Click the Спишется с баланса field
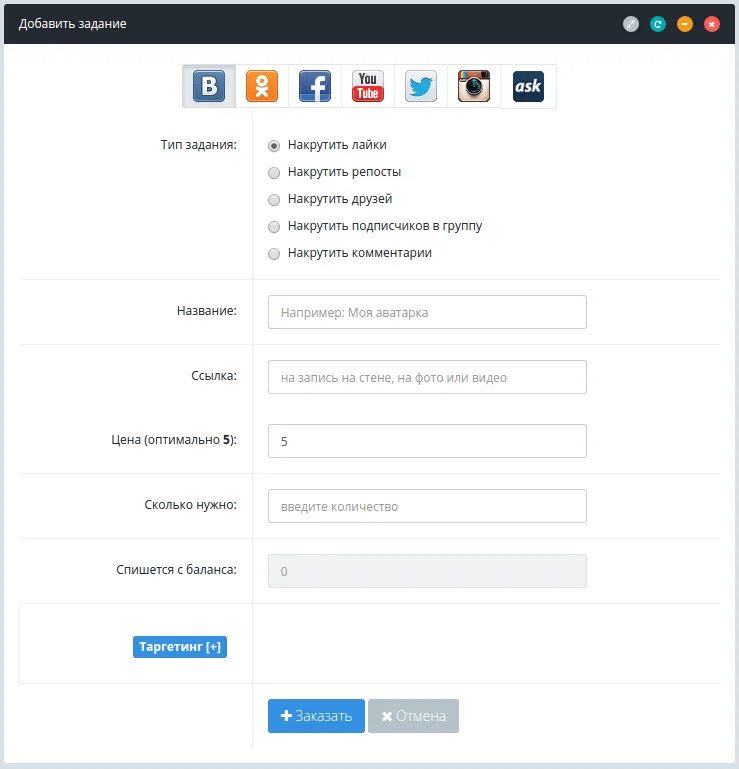Image resolution: width=739 pixels, height=769 pixels. coord(427,571)
